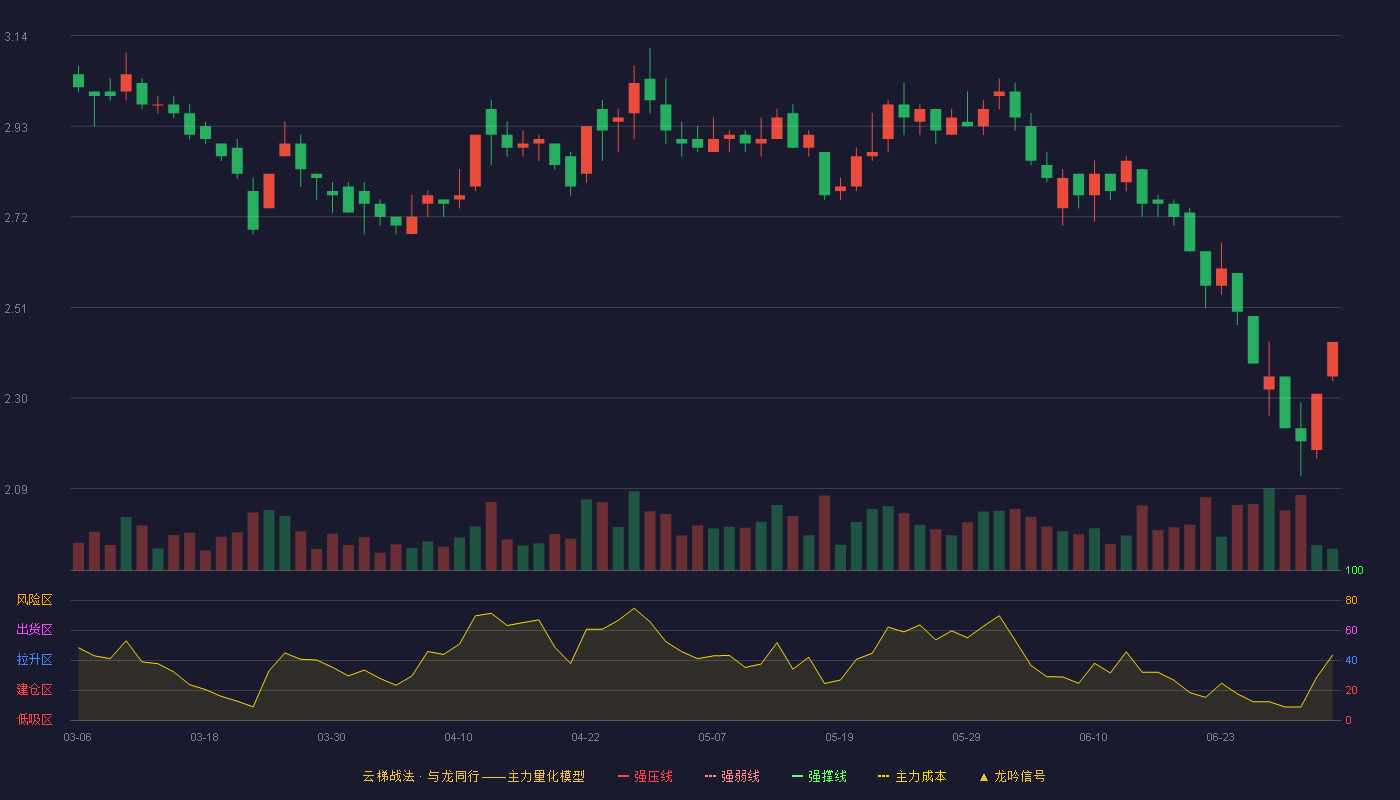Viewport: 1400px width, 800px height.
Task: Click the first green candlestick at 03-06
Action: tap(78, 80)
